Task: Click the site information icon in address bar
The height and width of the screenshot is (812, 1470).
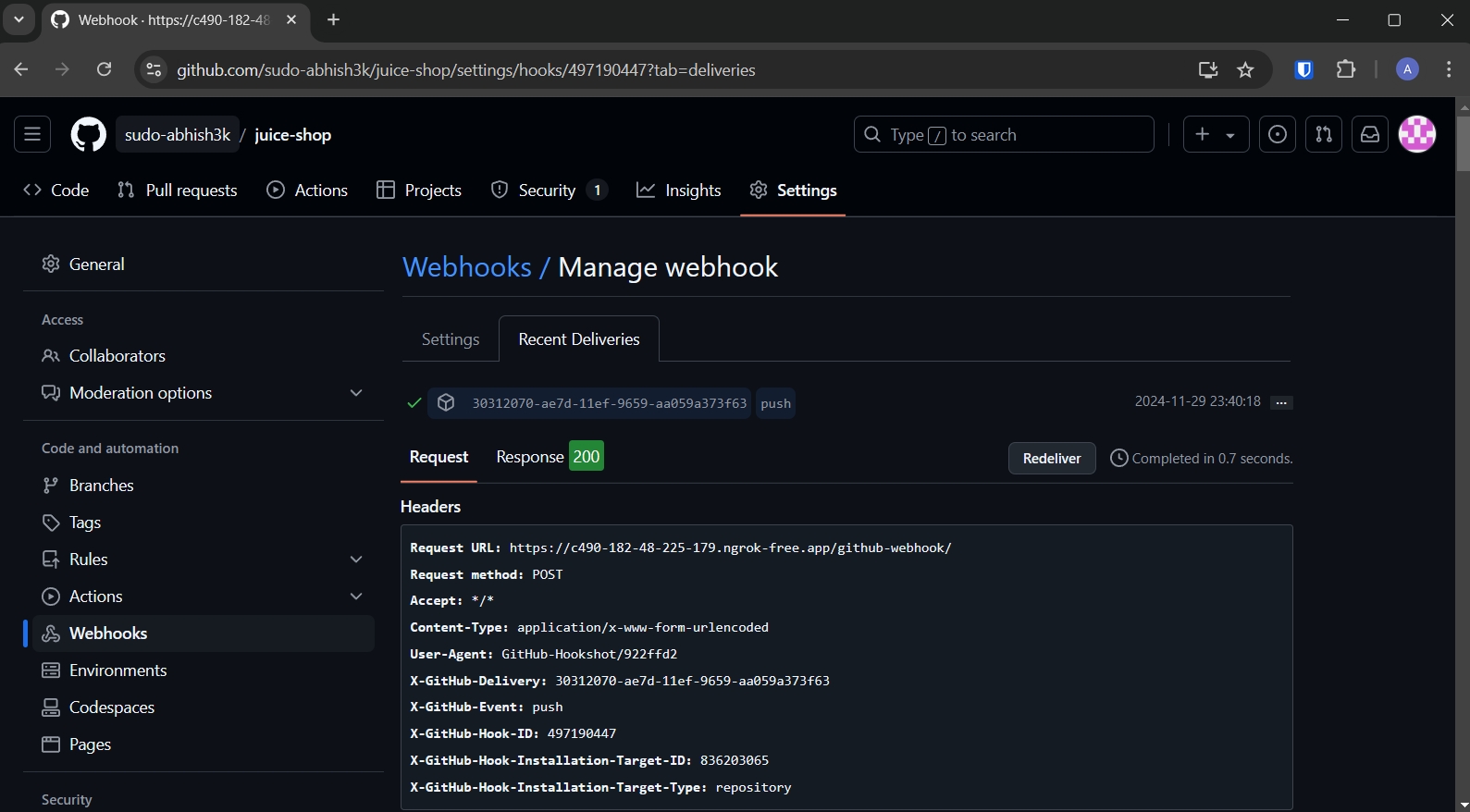Action: coord(154,69)
